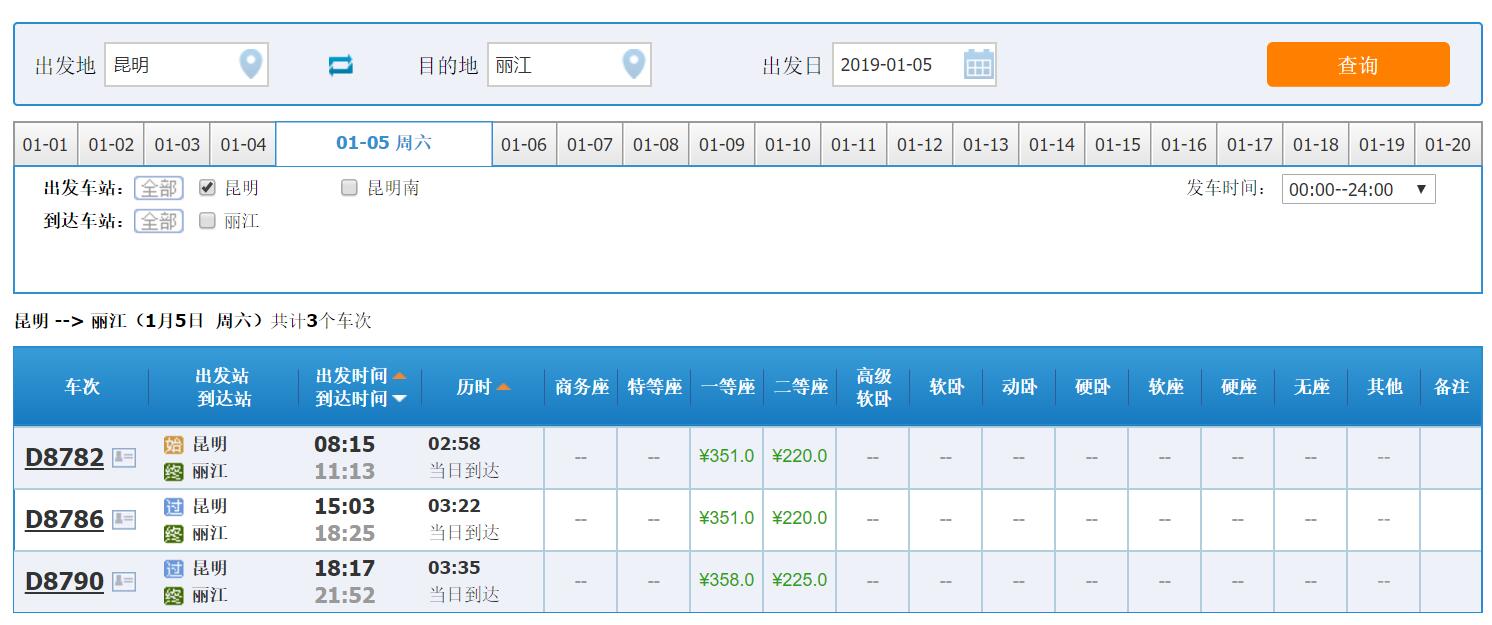Screen dimensions: 1492x625
Task: Switch to the 01-06 date tab
Action: [x=524, y=145]
